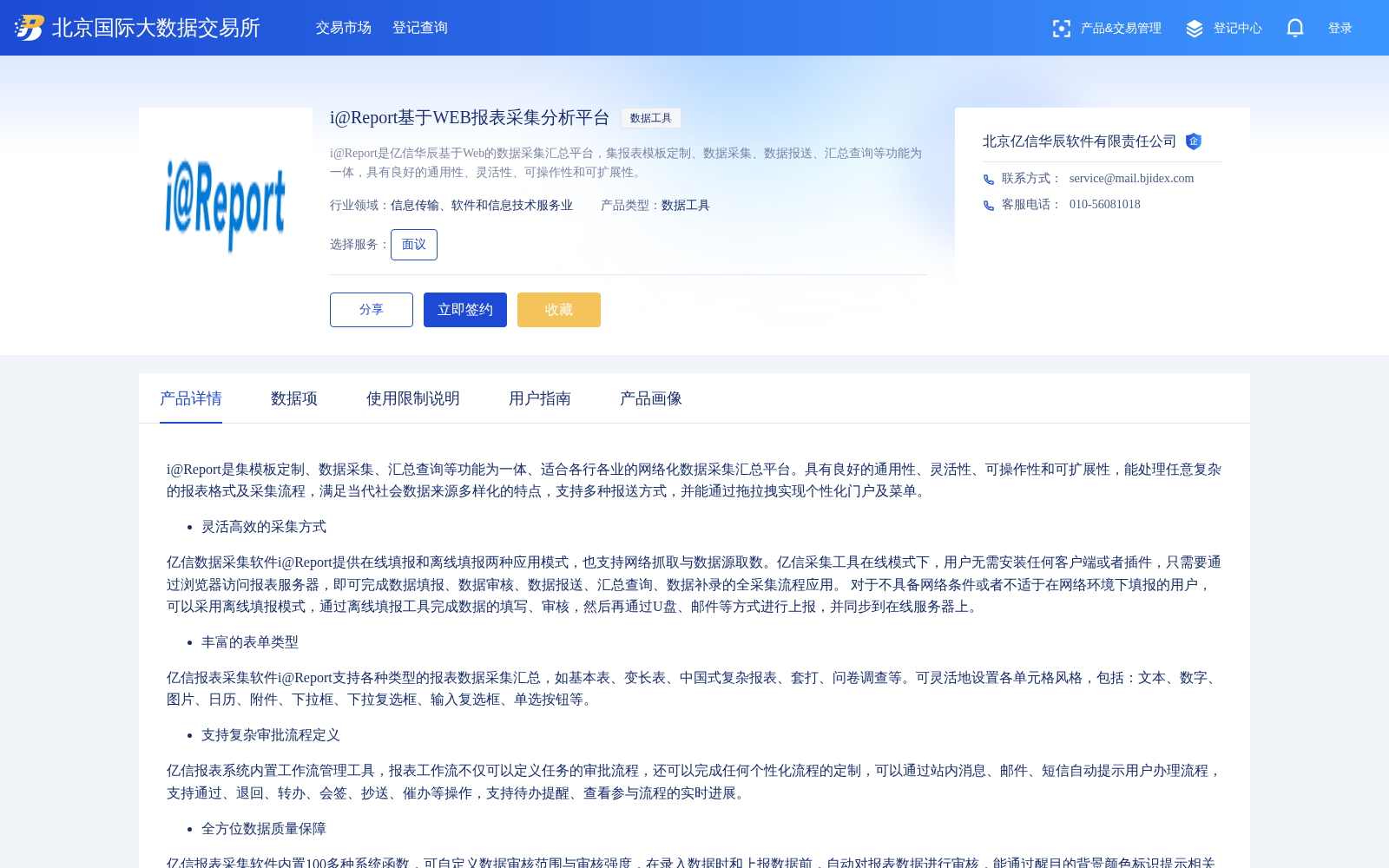Viewport: 1389px width, 868px height.
Task: Click email service@mail.bjidex.com
Action: click(1132, 179)
